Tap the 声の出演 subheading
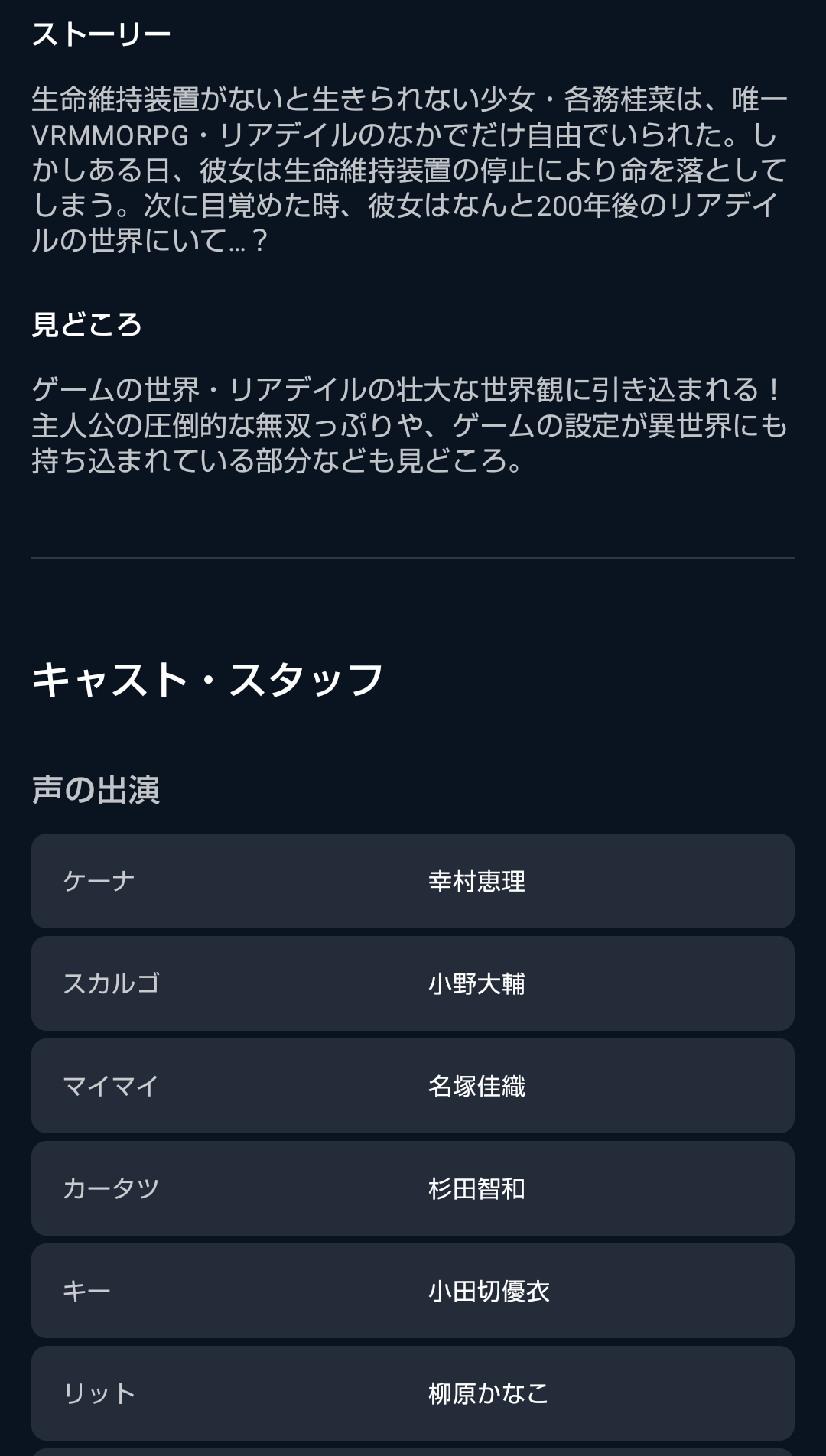 [96, 790]
